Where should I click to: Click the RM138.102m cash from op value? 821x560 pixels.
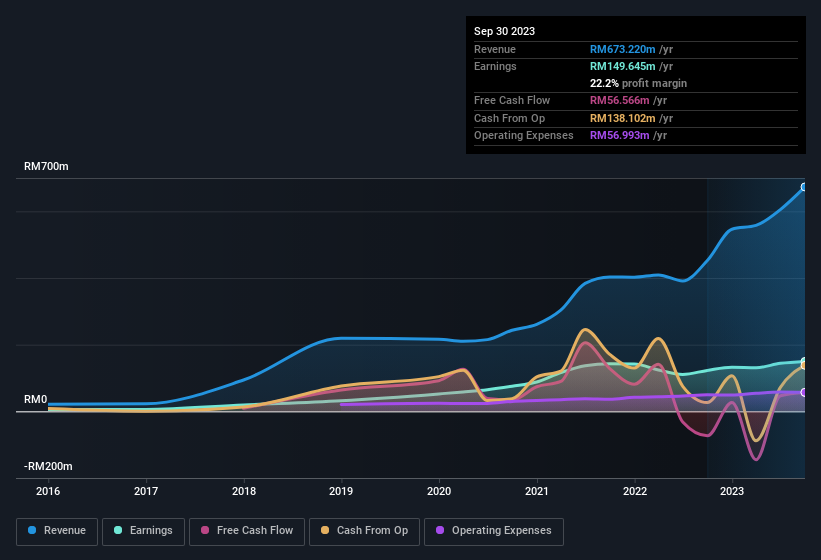click(x=623, y=118)
